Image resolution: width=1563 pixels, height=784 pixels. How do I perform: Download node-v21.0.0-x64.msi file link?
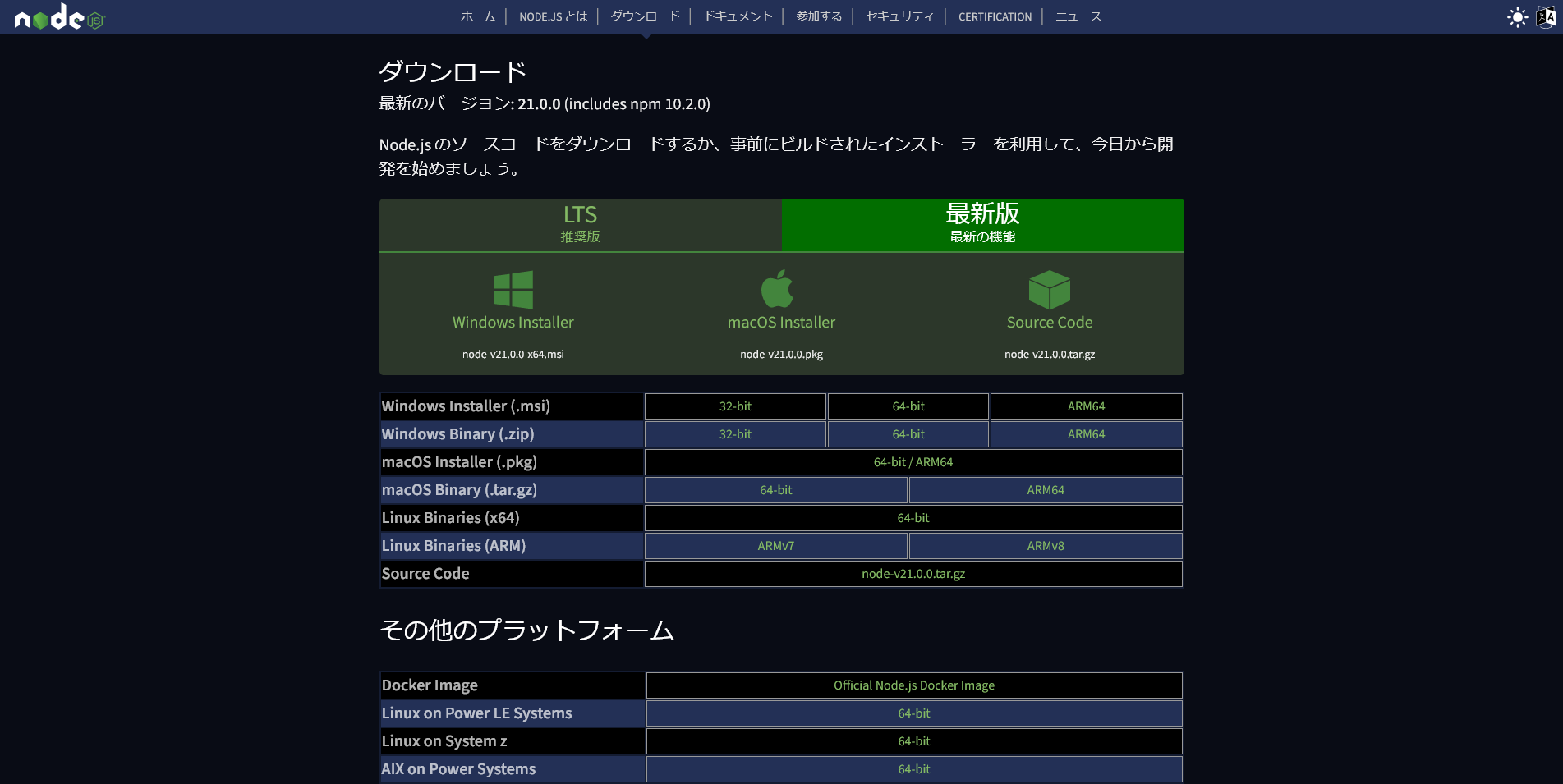point(513,355)
